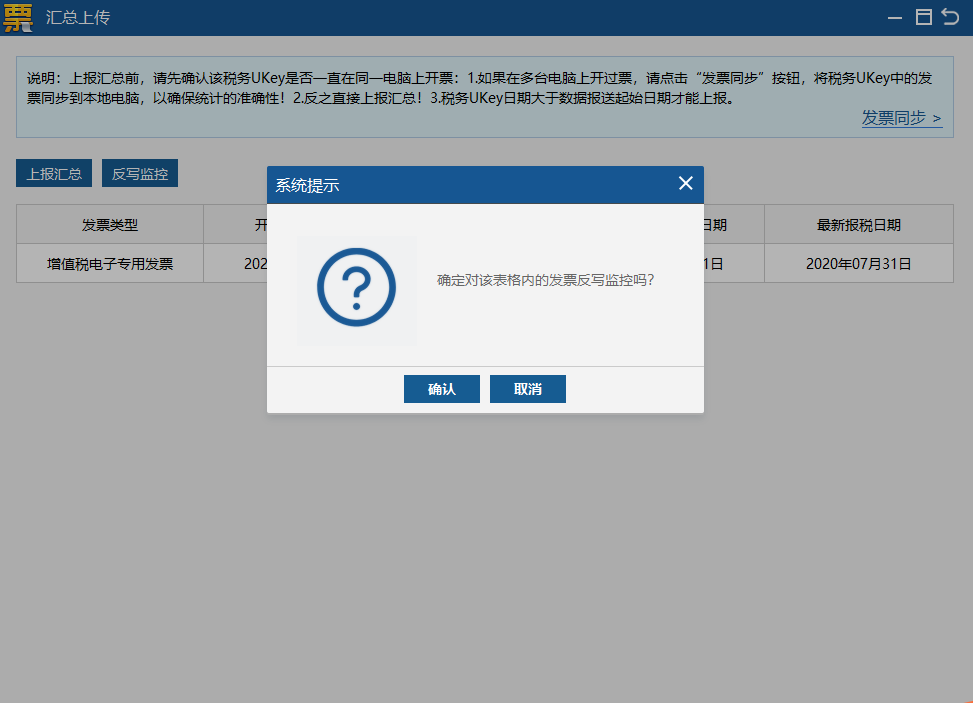Click the 发票类型 column header
The image size is (973, 703).
click(x=110, y=225)
